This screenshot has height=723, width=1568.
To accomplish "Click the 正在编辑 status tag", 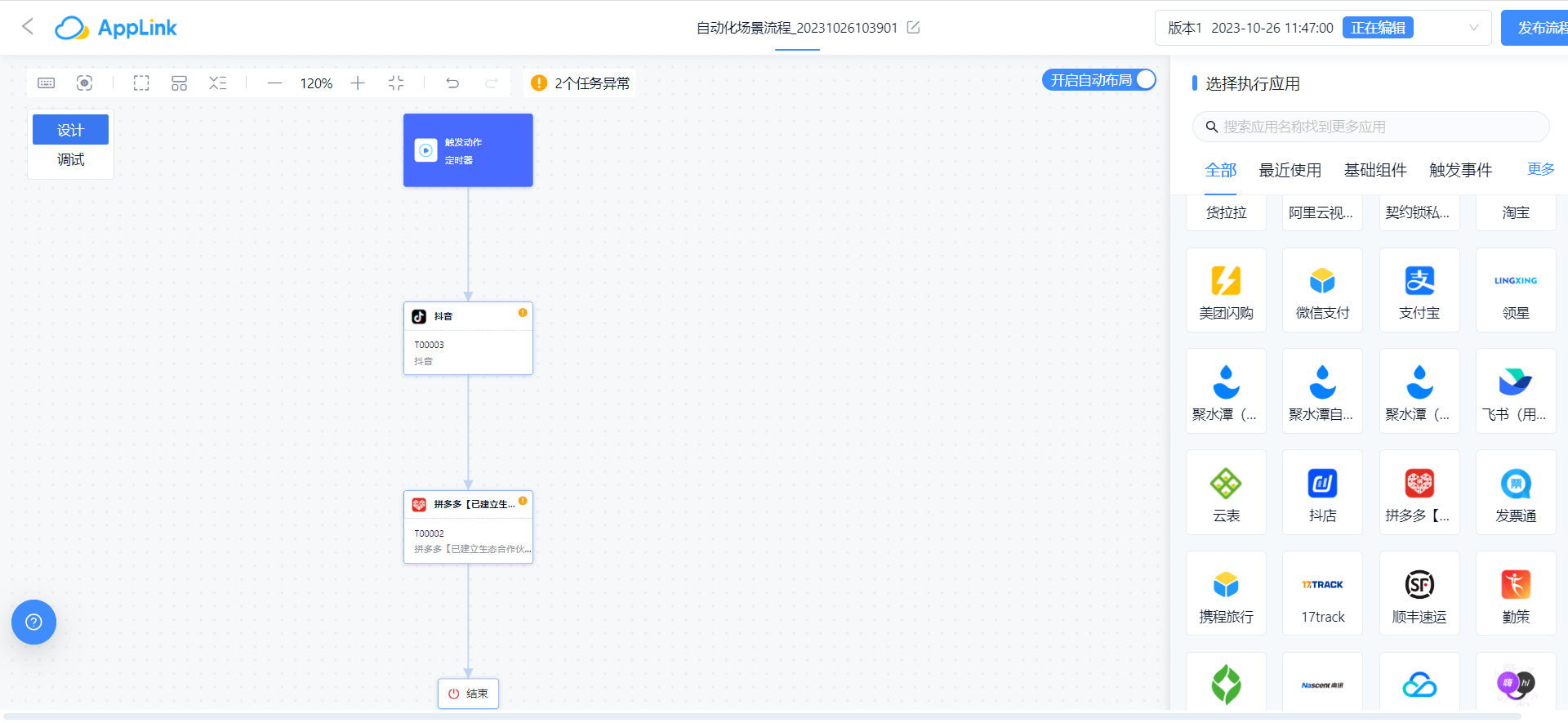I will [x=1378, y=28].
